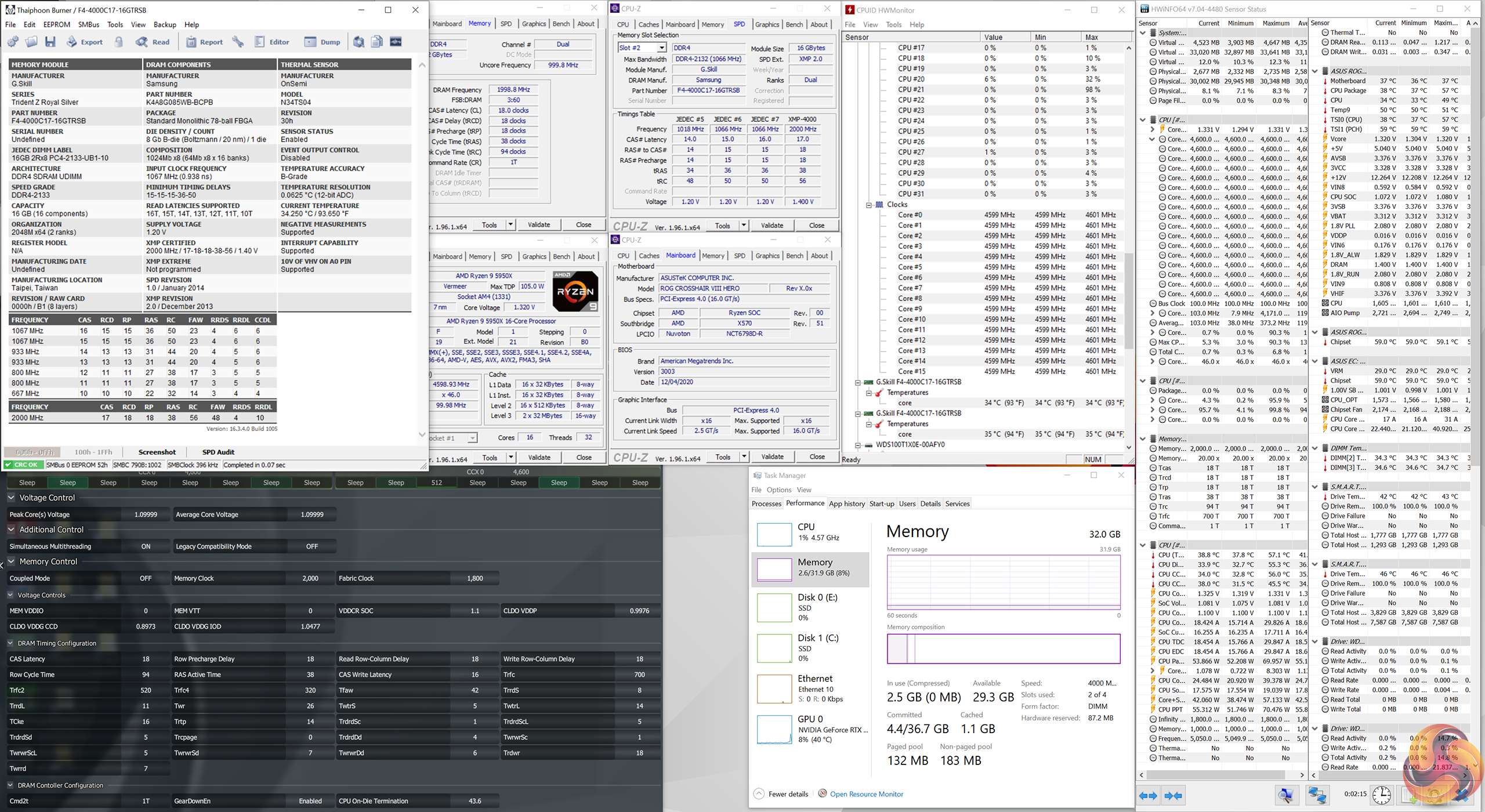Viewport: 1485px width, 812px height.
Task: Toggle the GearDownEn Enabled setting
Action: pyautogui.click(x=310, y=801)
